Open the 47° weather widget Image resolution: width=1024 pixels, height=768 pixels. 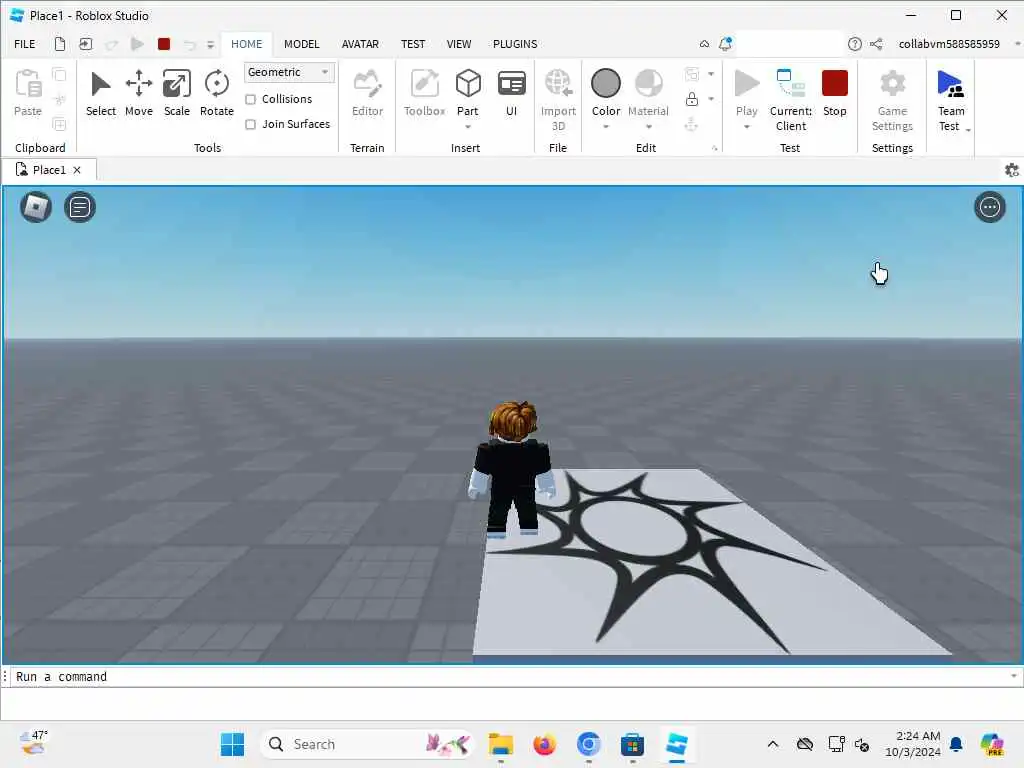pos(33,744)
